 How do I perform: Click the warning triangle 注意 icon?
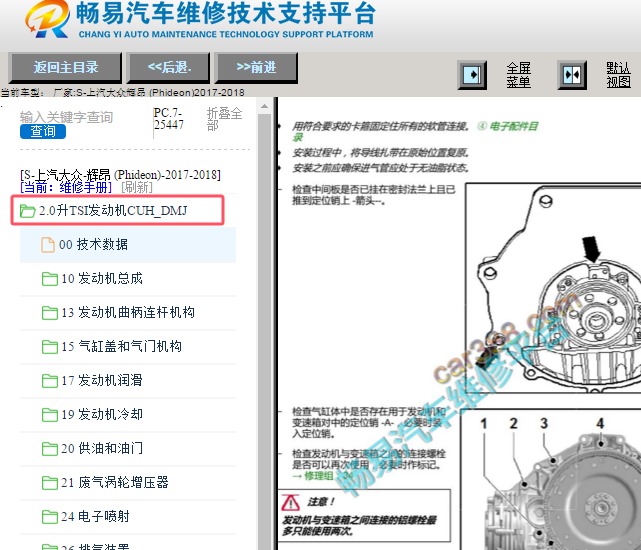pyautogui.click(x=290, y=502)
